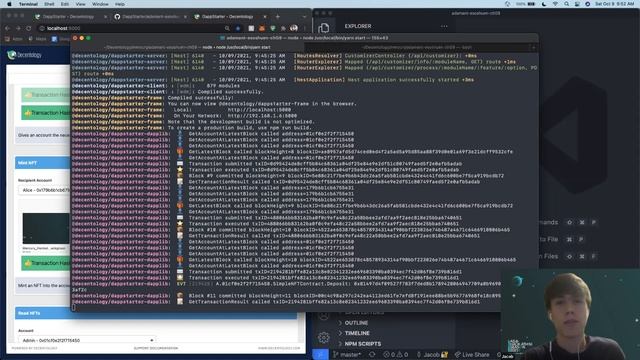Click the Decentology logo on the page
The width and height of the screenshot is (640, 360).
pos(25,55)
